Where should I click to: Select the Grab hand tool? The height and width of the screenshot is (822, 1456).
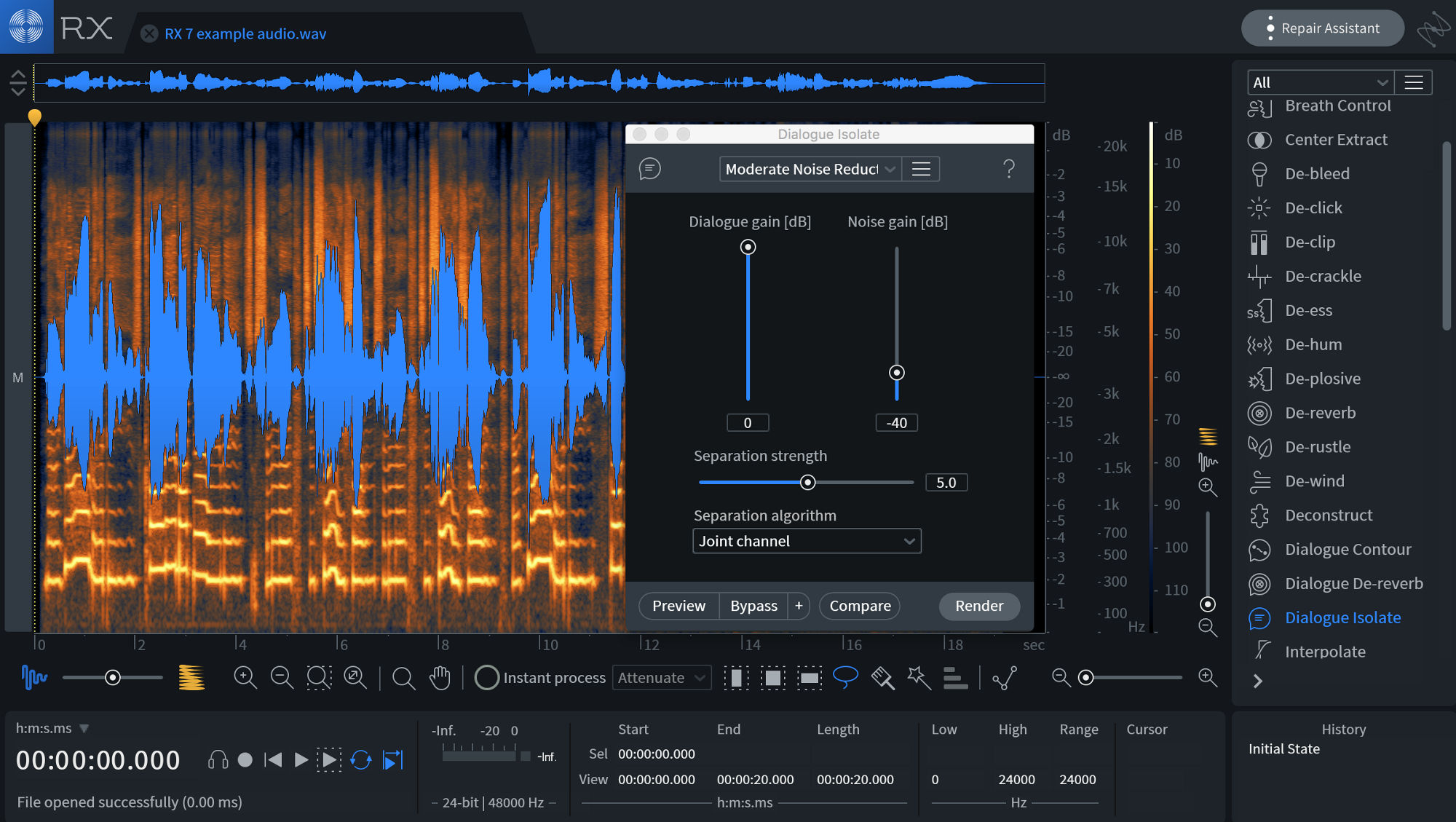(x=440, y=679)
